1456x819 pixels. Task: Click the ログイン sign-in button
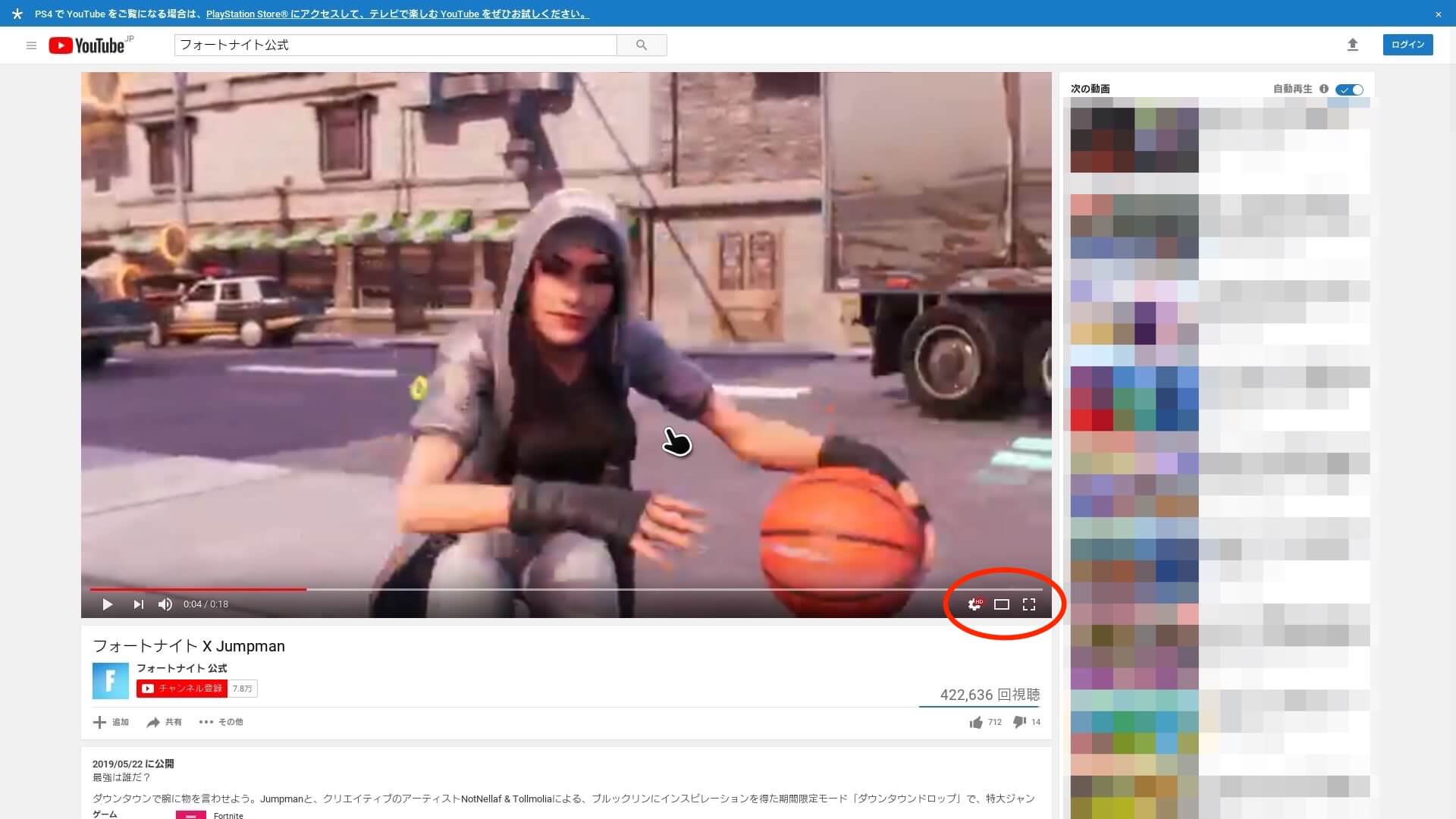point(1407,45)
